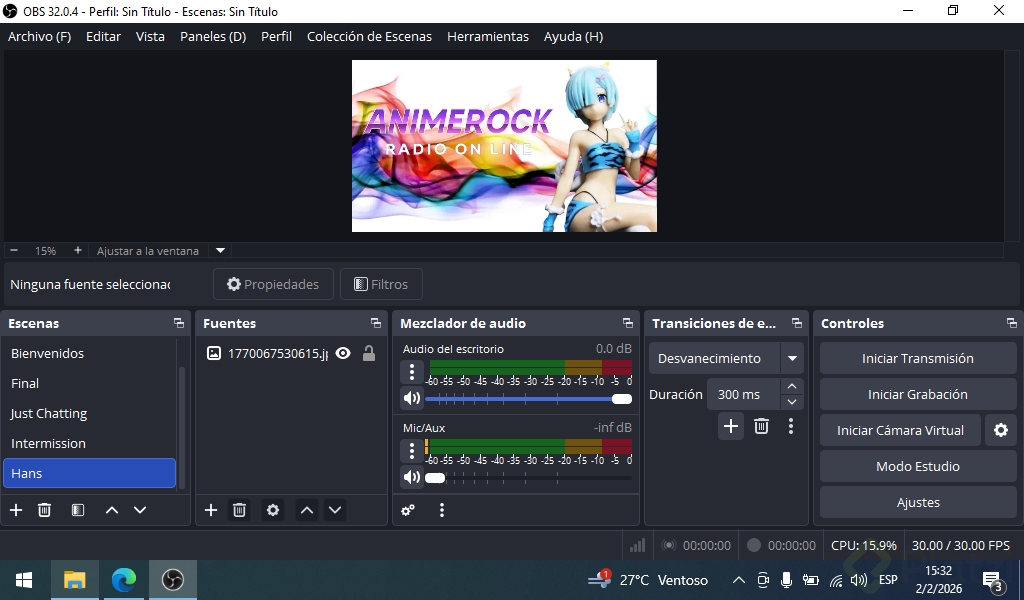1024x600 pixels.
Task: Click Iniciar Transmisión button
Action: (918, 358)
